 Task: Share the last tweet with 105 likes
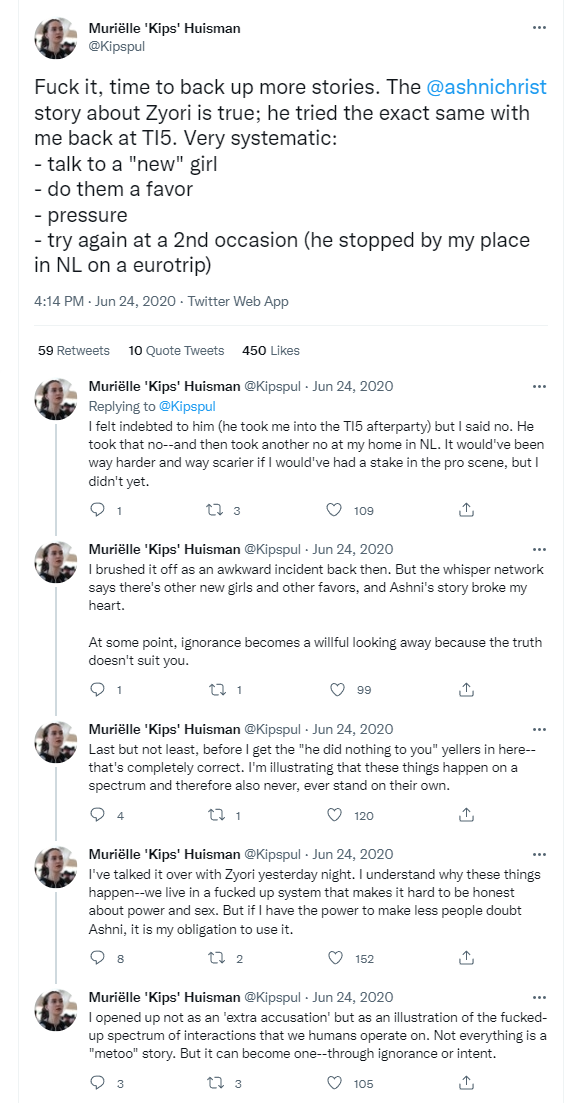coord(465,1083)
